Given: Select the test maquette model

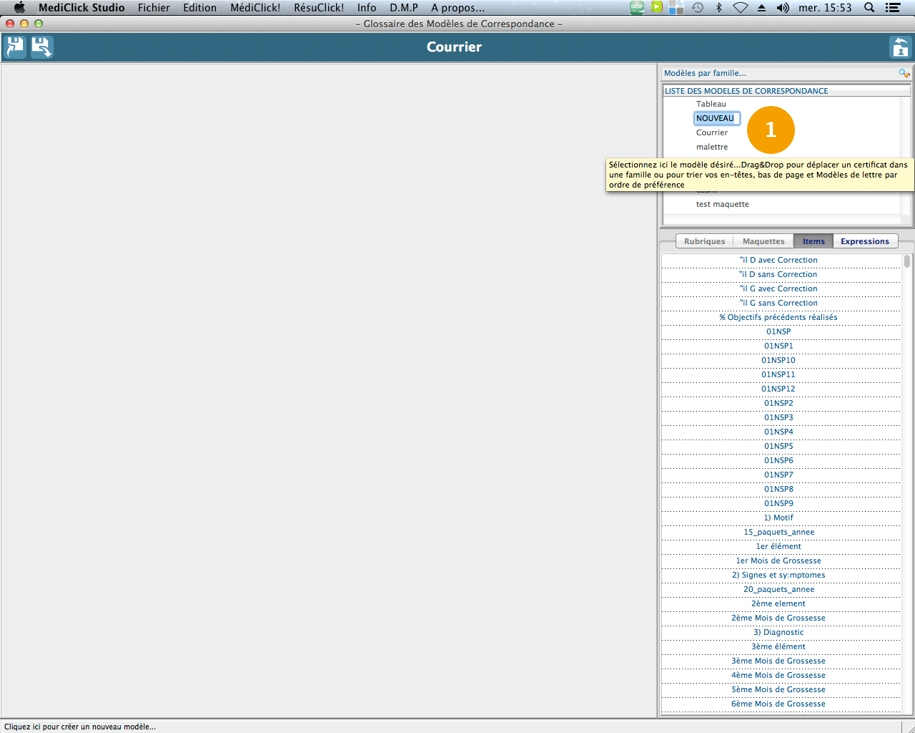Looking at the screenshot, I should [x=722, y=204].
